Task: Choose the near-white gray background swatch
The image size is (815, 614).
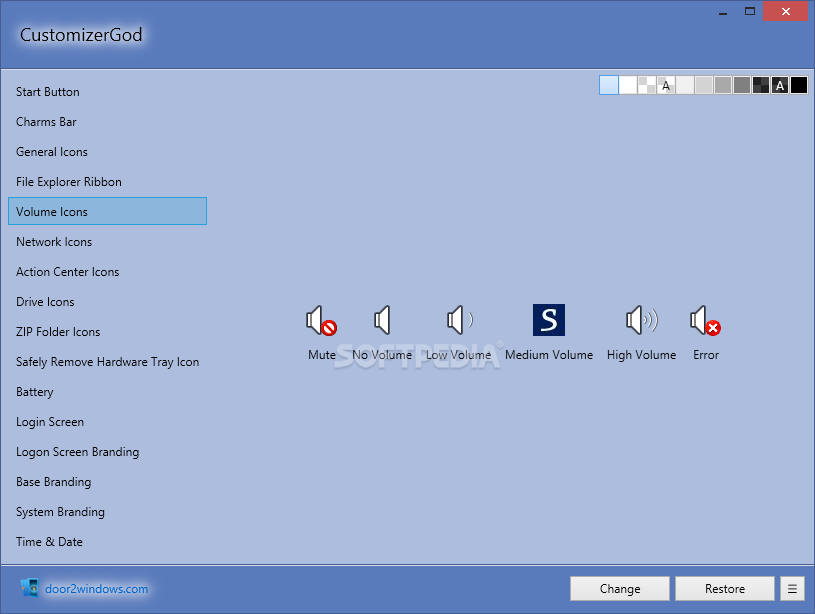Action: (x=685, y=85)
